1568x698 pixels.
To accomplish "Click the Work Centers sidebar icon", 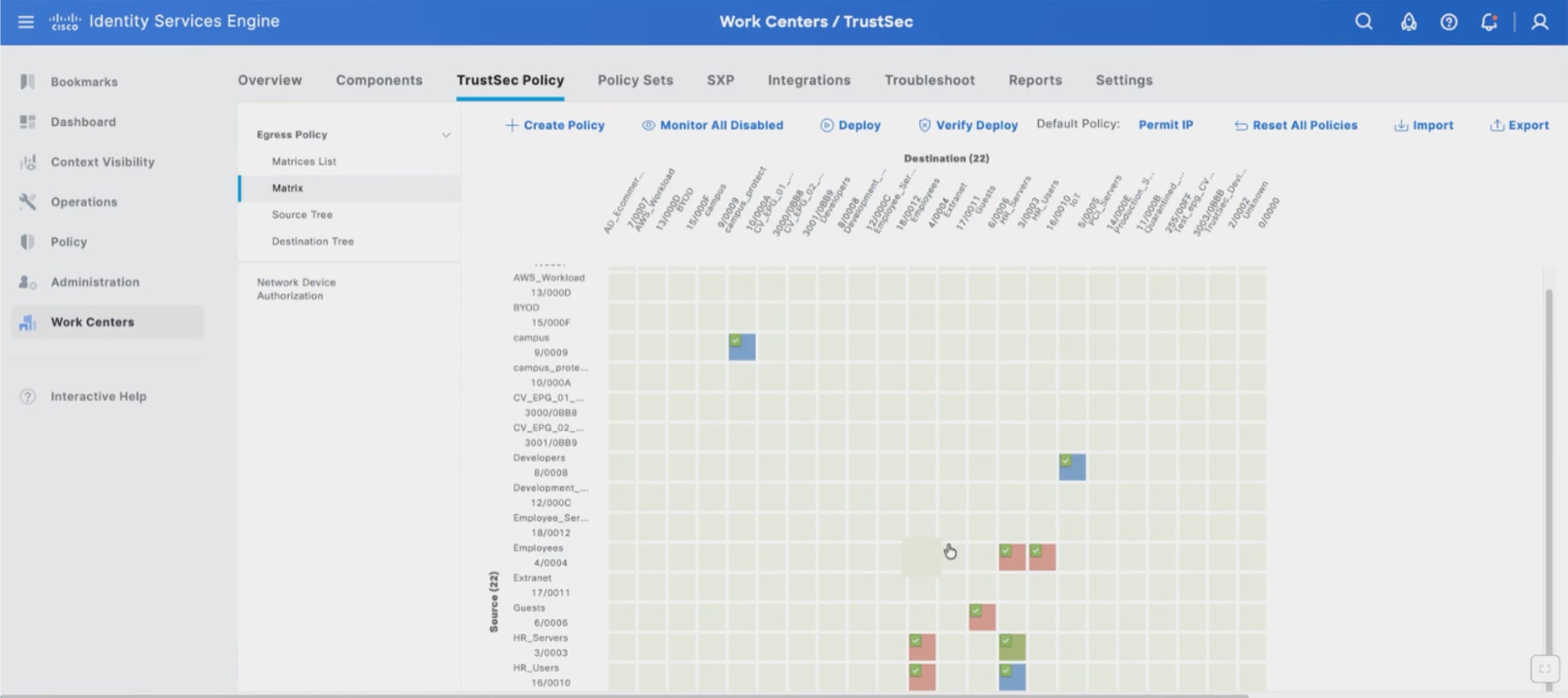I will coord(27,322).
